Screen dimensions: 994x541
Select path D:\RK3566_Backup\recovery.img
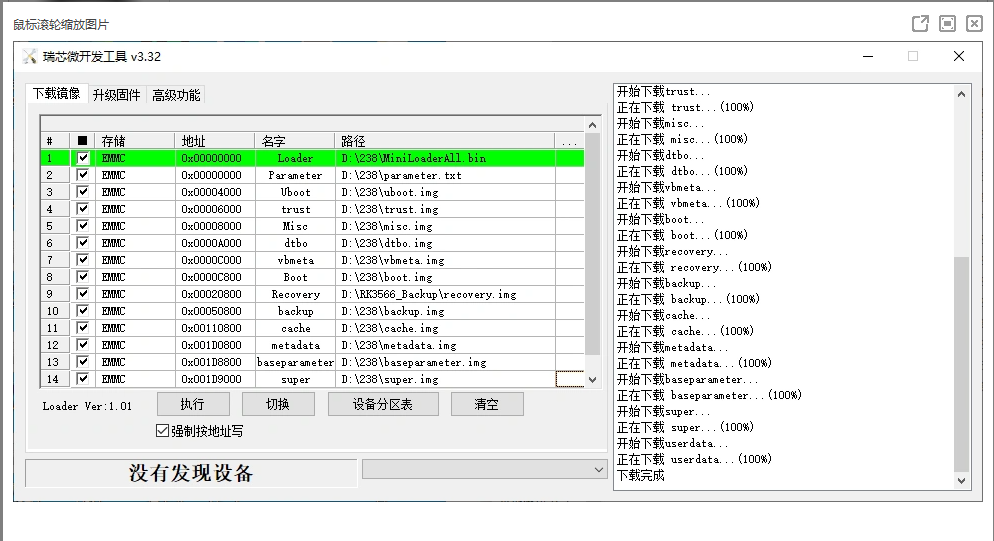pyautogui.click(x=429, y=294)
